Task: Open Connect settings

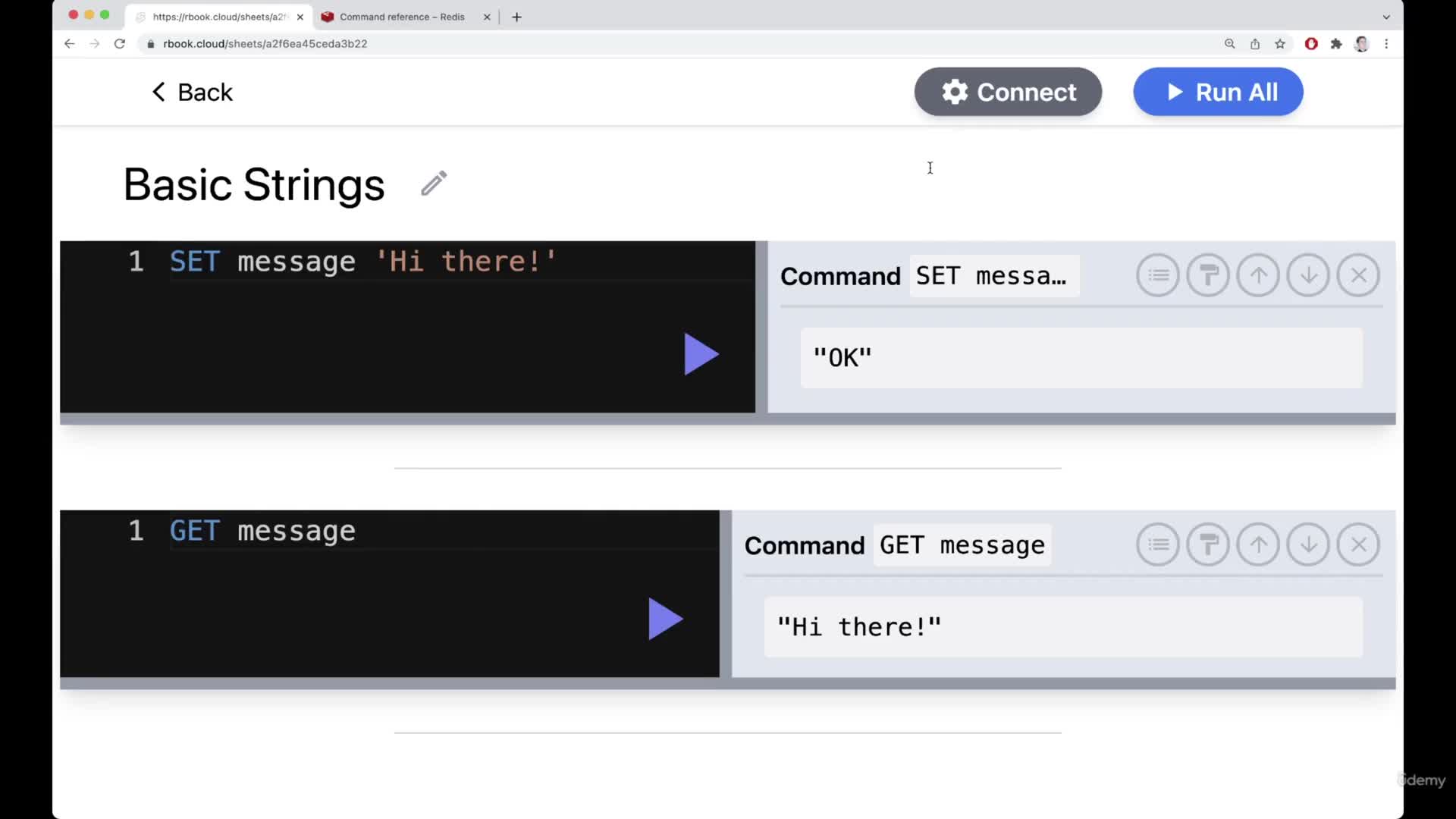Action: [1008, 92]
